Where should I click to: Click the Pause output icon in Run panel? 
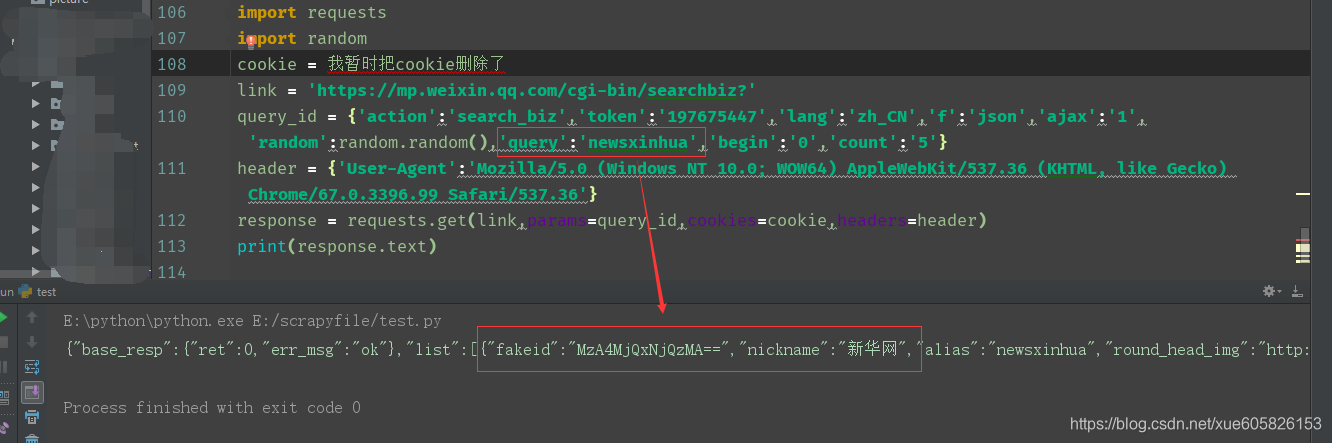pyautogui.click(x=3, y=368)
